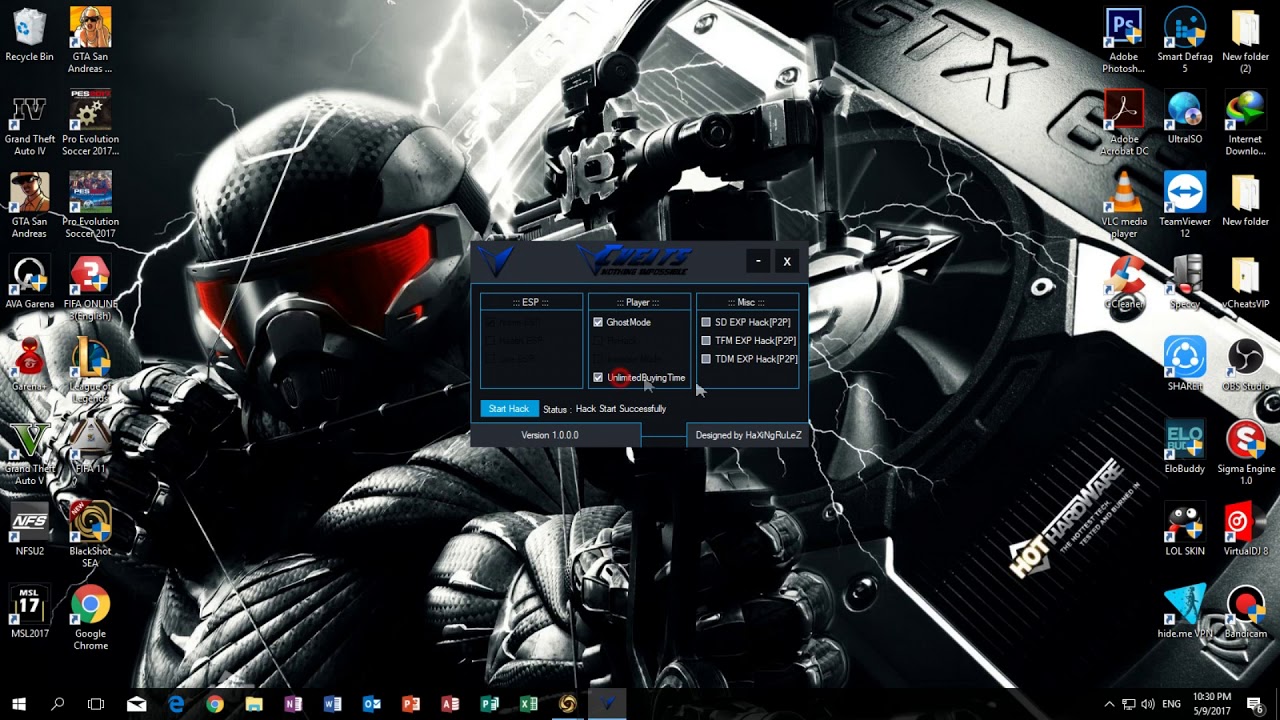The width and height of the screenshot is (1280, 720).
Task: Open Outlook from the taskbar
Action: point(372,704)
